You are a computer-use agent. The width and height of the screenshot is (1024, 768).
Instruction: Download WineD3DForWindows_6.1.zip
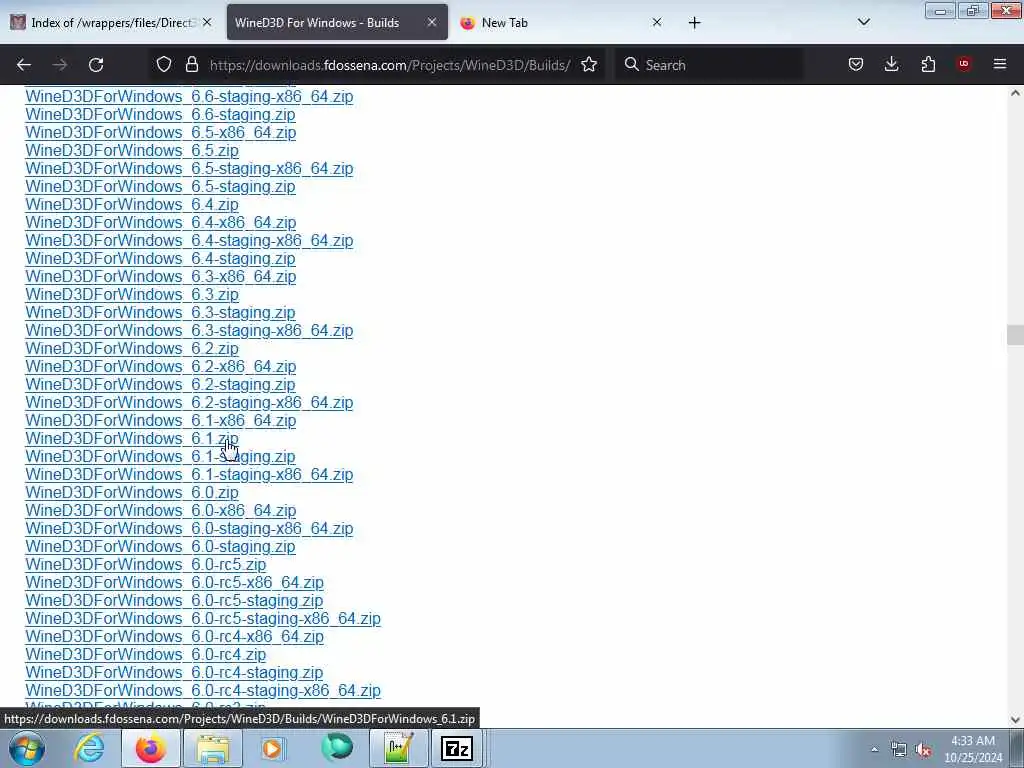tap(132, 439)
